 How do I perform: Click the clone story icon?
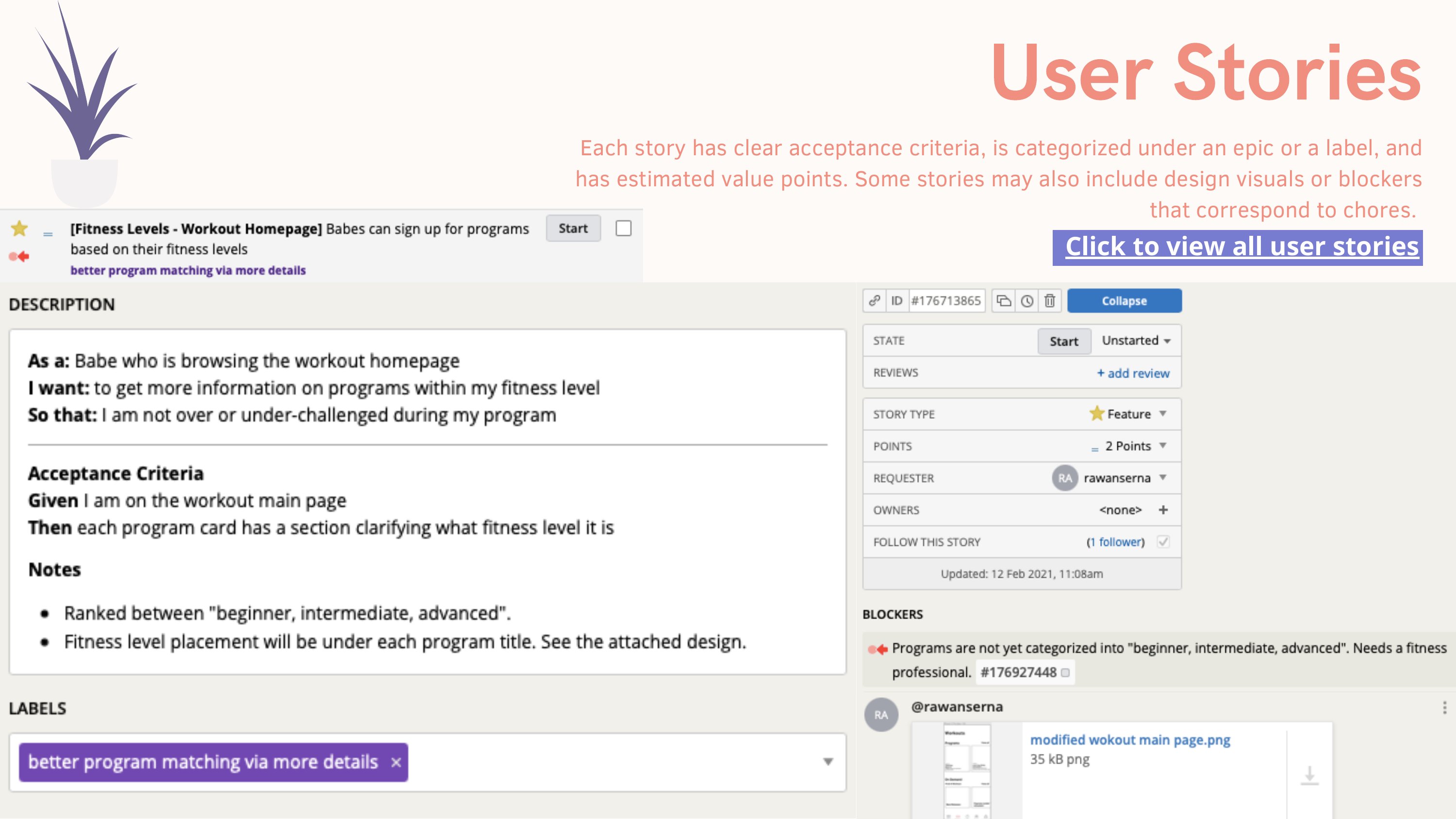pos(1003,301)
